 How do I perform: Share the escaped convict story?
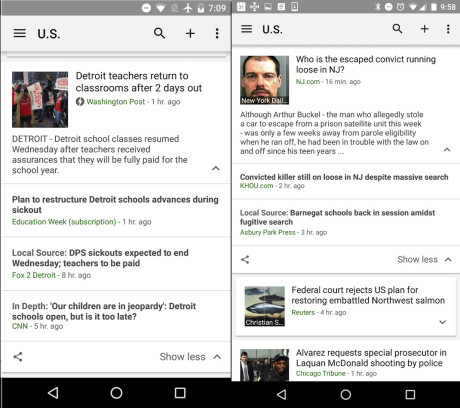(x=245, y=260)
